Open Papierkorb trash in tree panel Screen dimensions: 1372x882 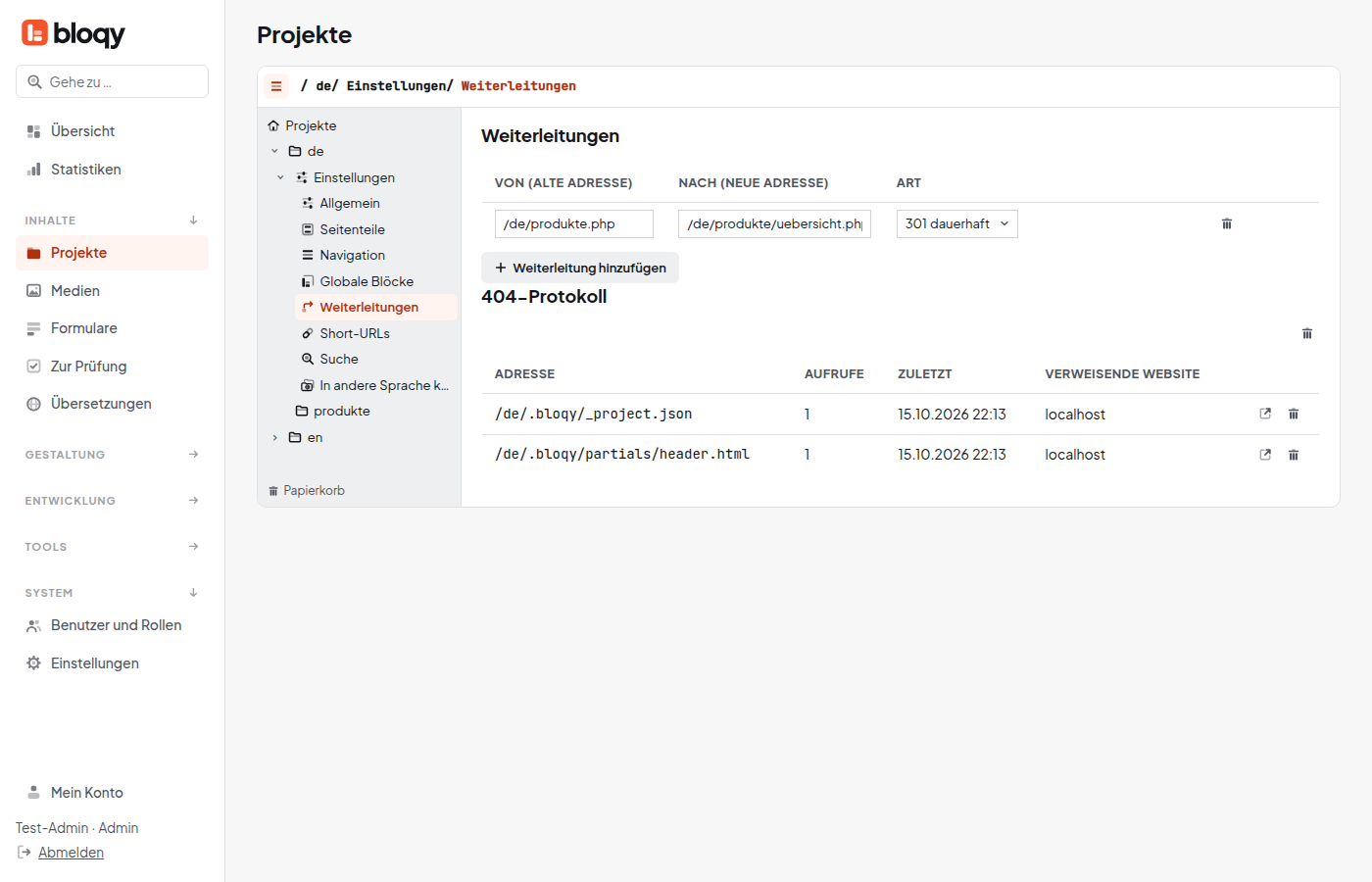pyautogui.click(x=307, y=490)
